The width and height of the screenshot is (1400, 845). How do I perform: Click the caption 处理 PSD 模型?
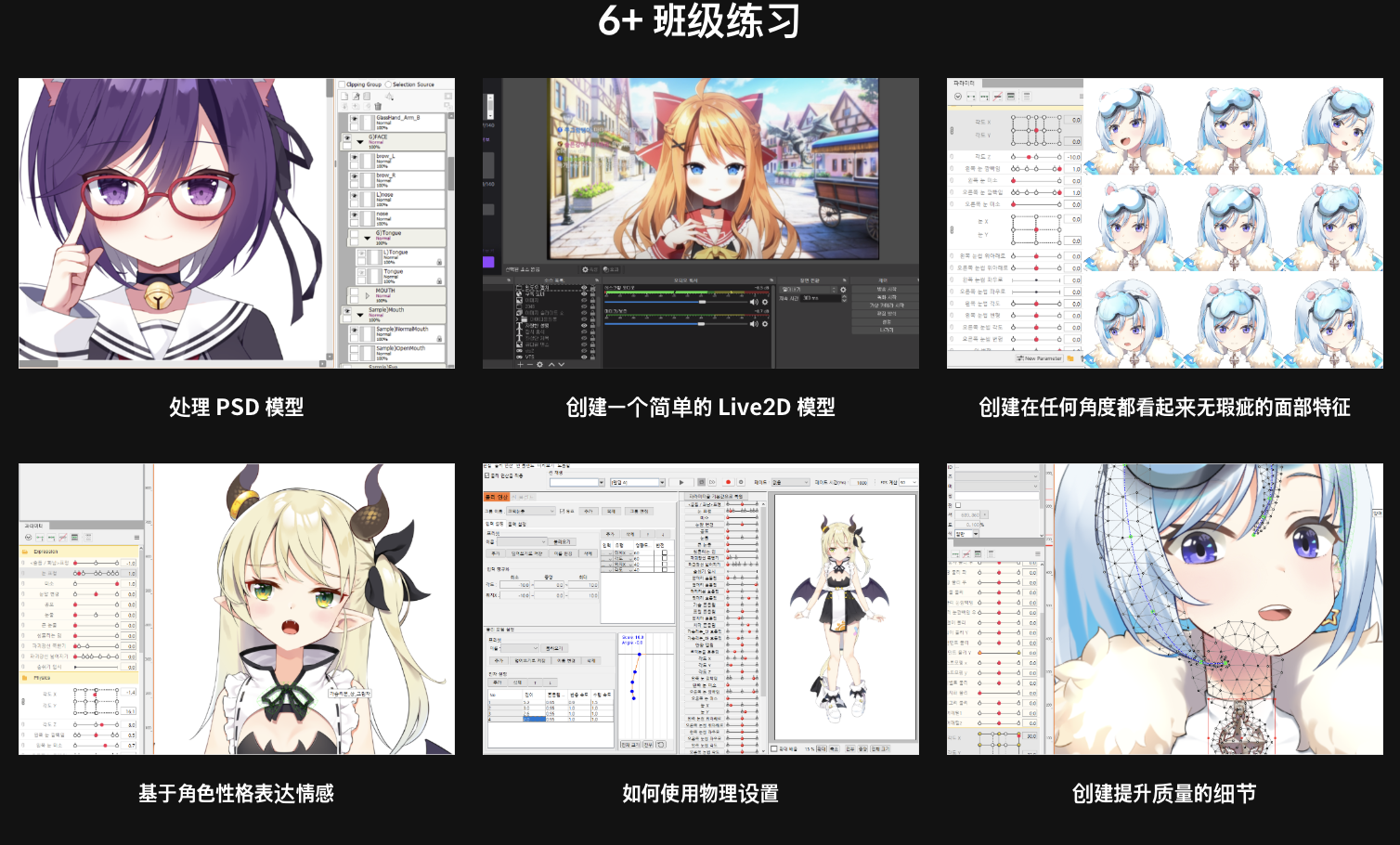237,407
